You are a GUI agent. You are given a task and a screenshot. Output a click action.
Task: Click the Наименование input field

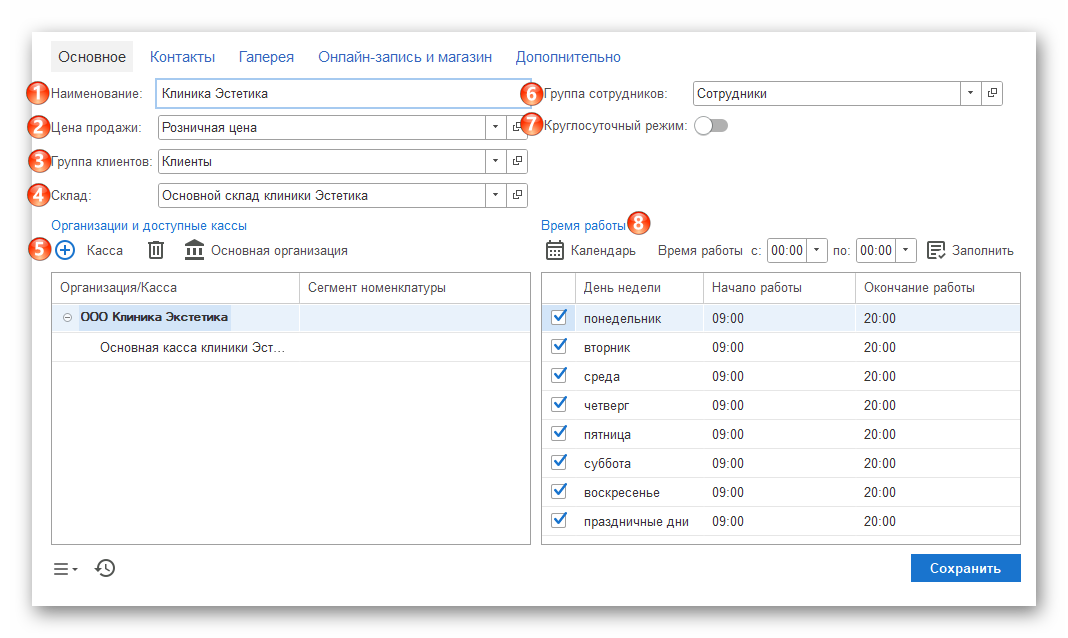point(343,93)
